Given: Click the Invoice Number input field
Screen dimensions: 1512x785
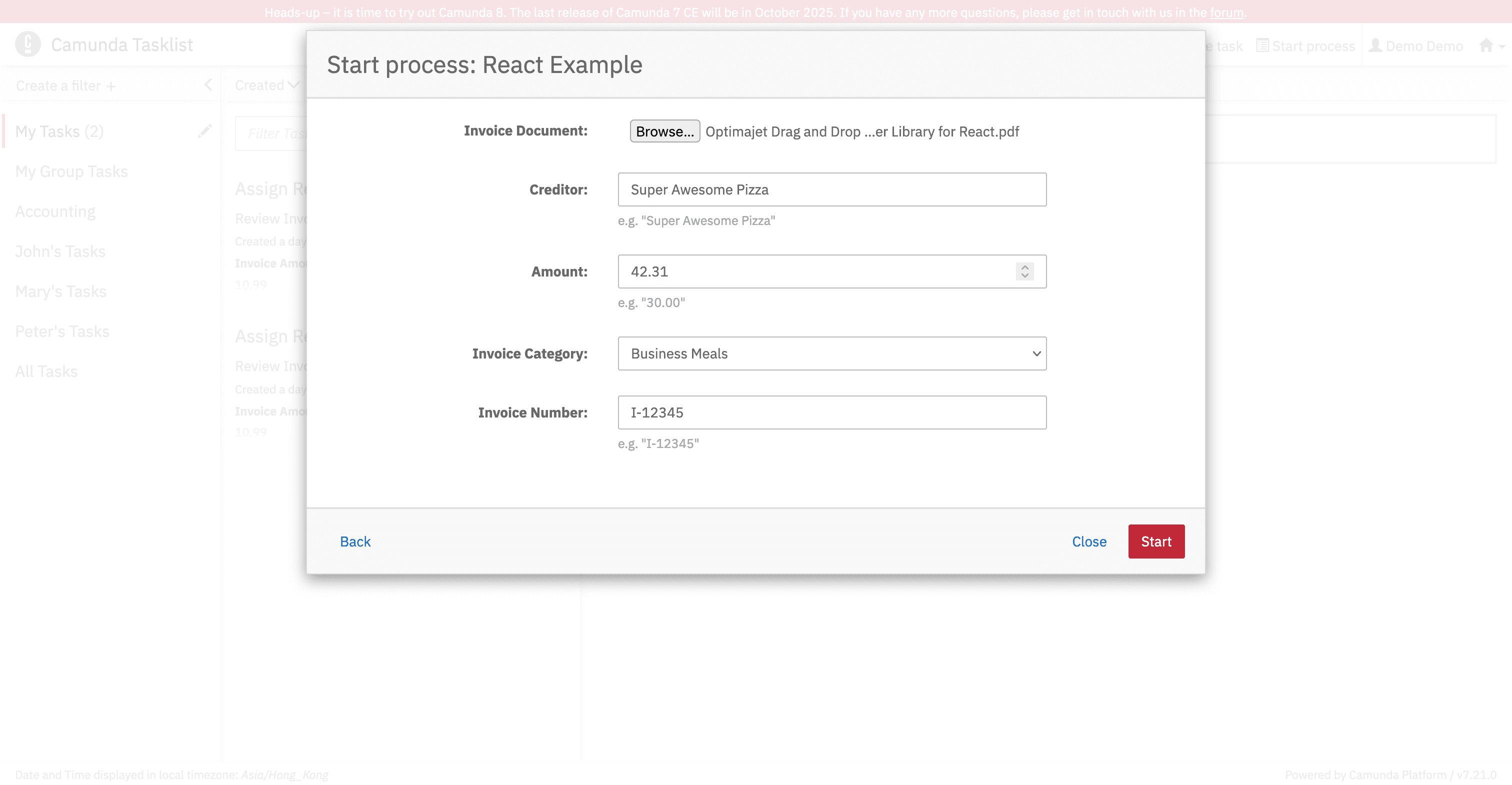Looking at the screenshot, I should [831, 412].
